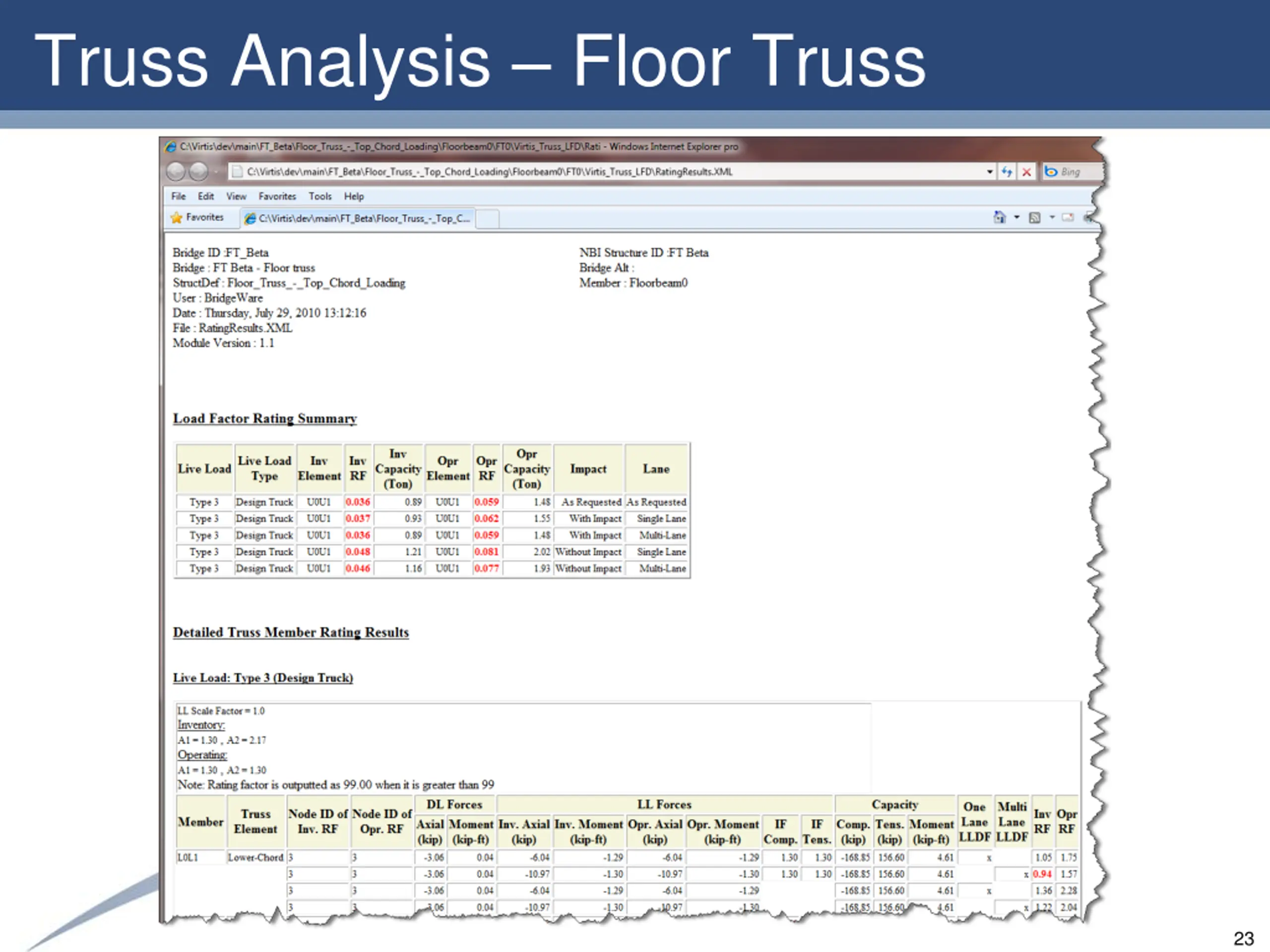
Task: Click the Internet Explorer logo in the title bar
Action: (171, 147)
